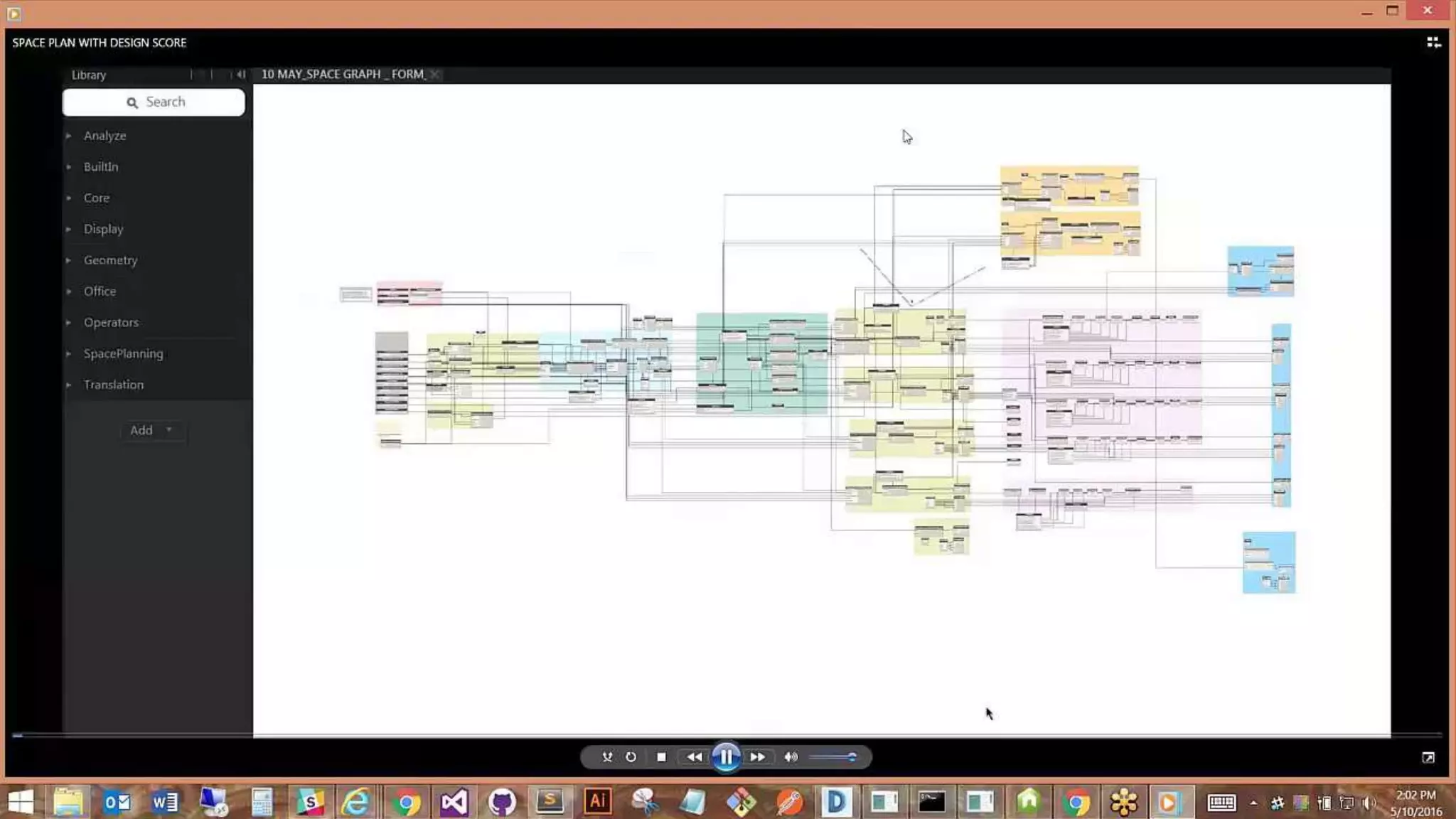Expand the SpacePlanning library category
This screenshot has width=1456, height=819.
(x=123, y=353)
